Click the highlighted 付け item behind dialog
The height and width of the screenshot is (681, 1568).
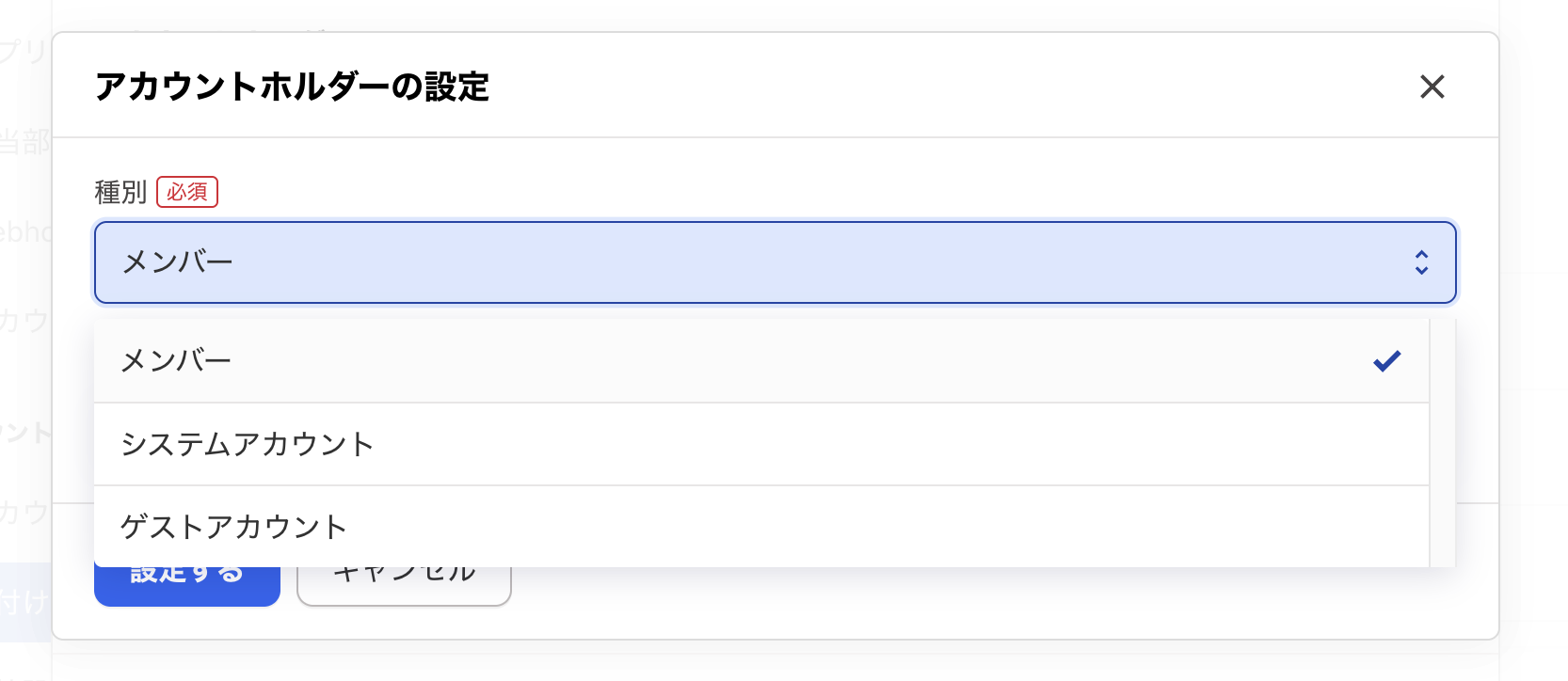(24, 602)
